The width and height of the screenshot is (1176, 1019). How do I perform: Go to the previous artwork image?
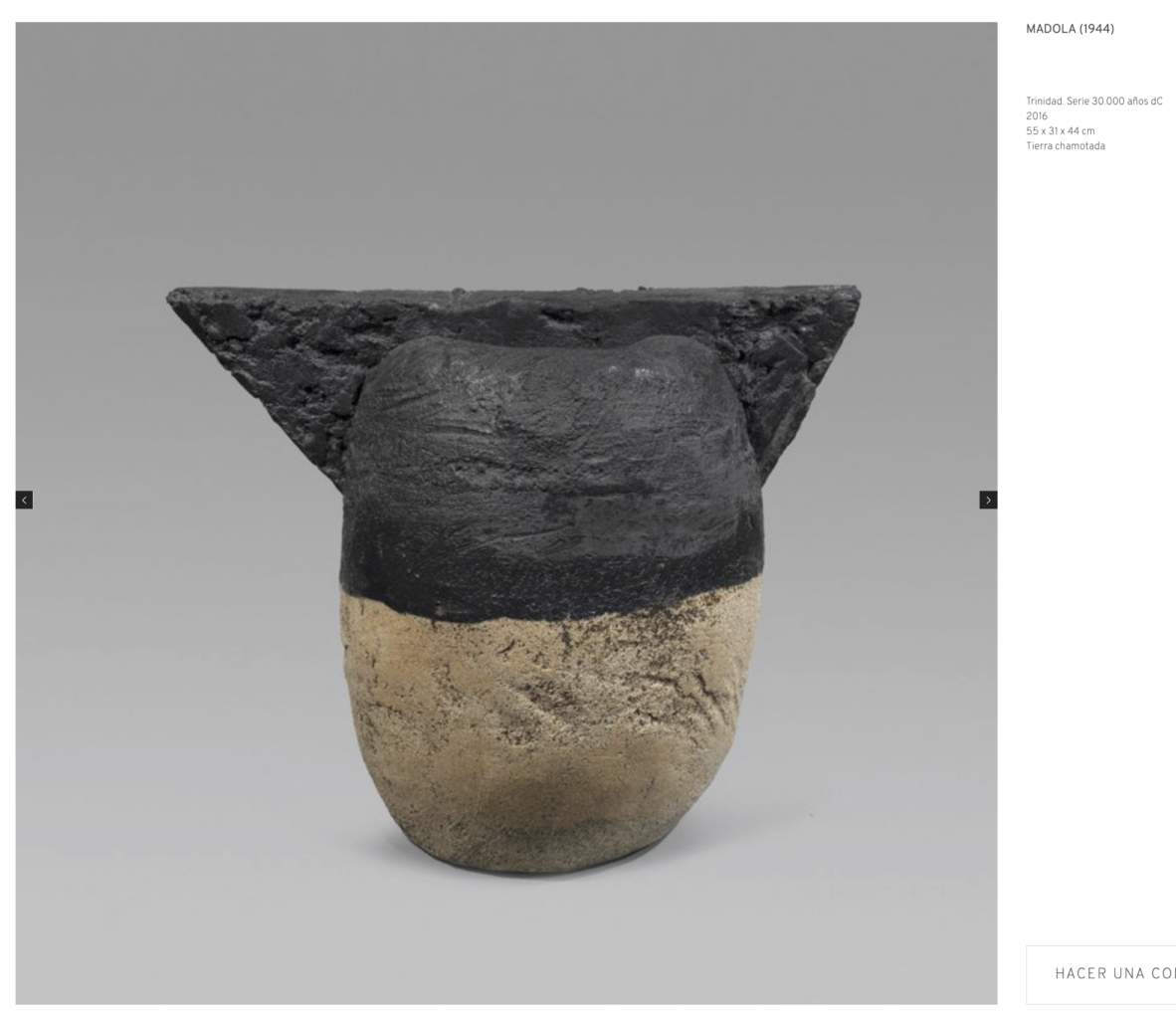[24, 500]
